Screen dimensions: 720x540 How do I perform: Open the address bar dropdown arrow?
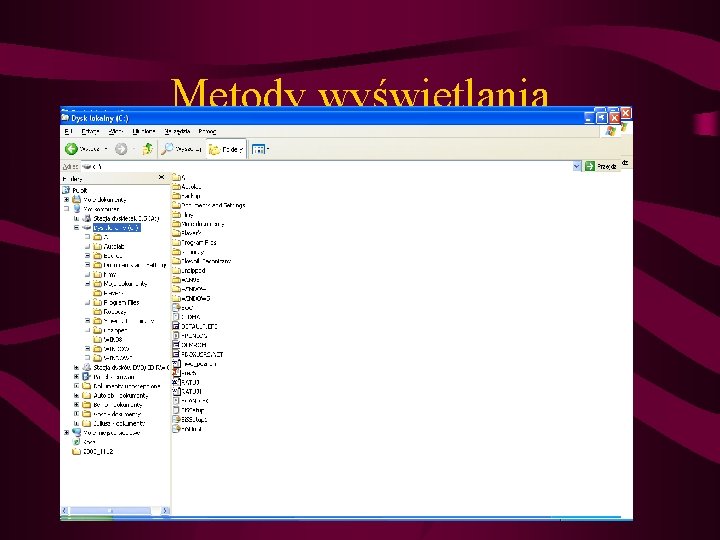click(577, 166)
